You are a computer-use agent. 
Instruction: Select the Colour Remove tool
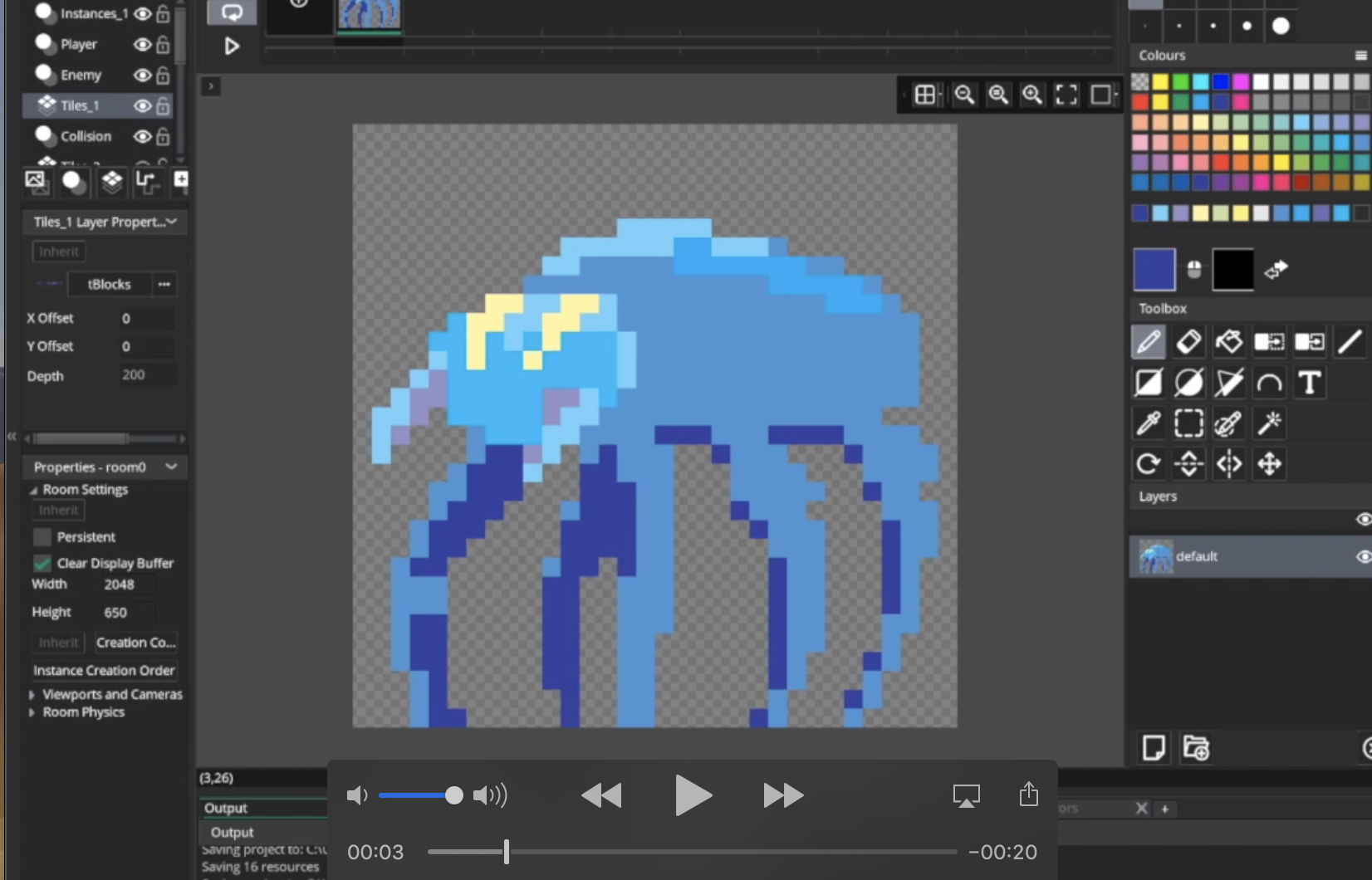click(1310, 341)
